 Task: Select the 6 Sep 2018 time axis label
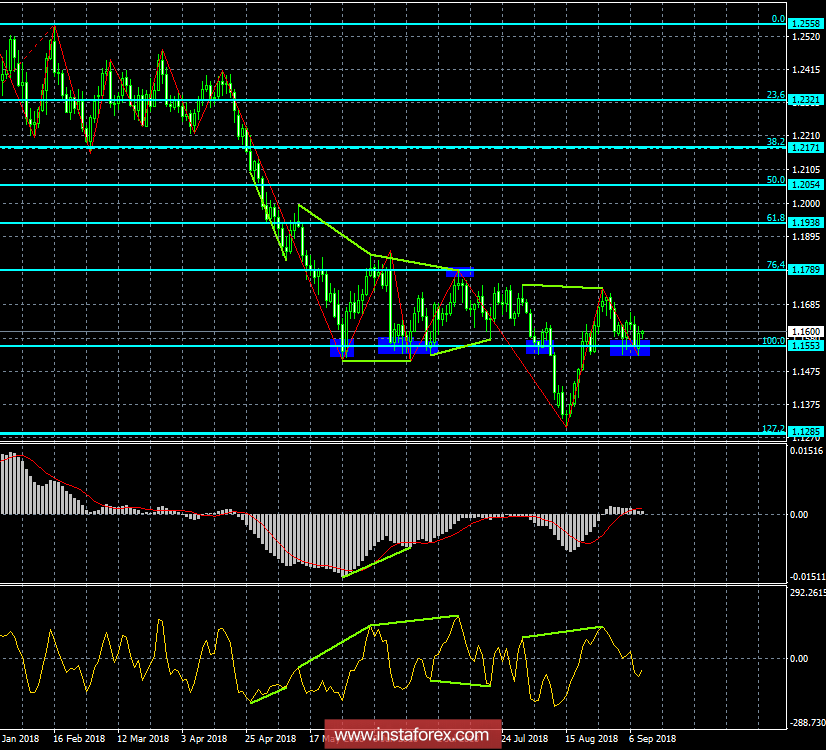coord(653,738)
